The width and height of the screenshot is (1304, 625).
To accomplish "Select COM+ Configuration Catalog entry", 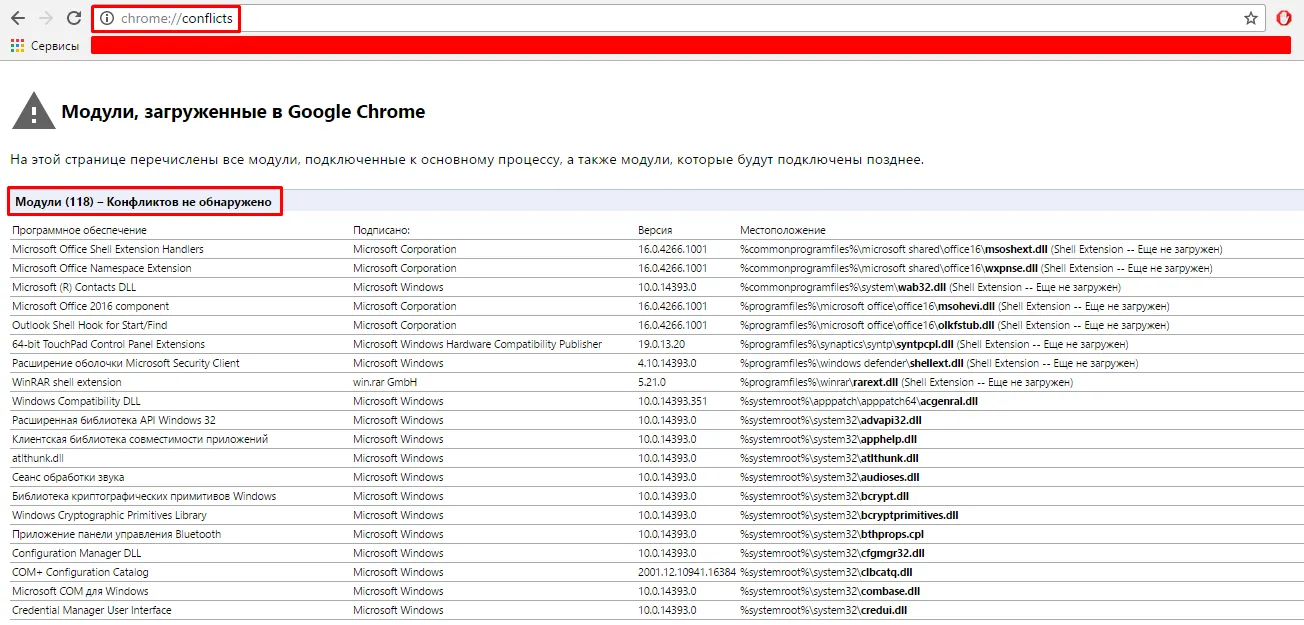I will click(80, 572).
